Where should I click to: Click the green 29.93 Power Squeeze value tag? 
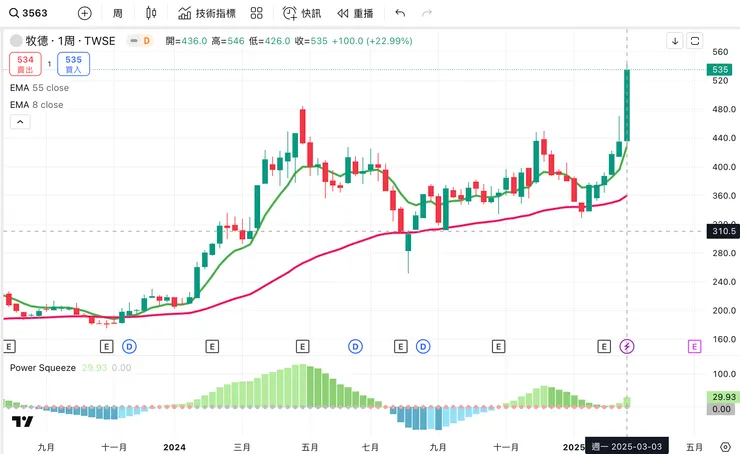point(722,397)
